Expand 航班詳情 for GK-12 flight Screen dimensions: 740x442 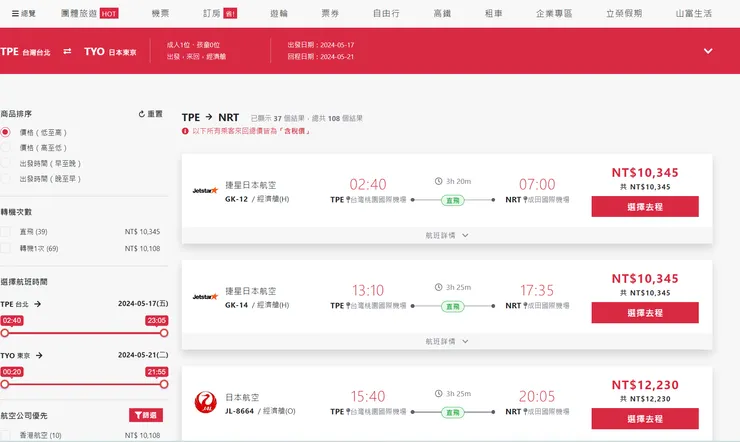click(x=447, y=235)
